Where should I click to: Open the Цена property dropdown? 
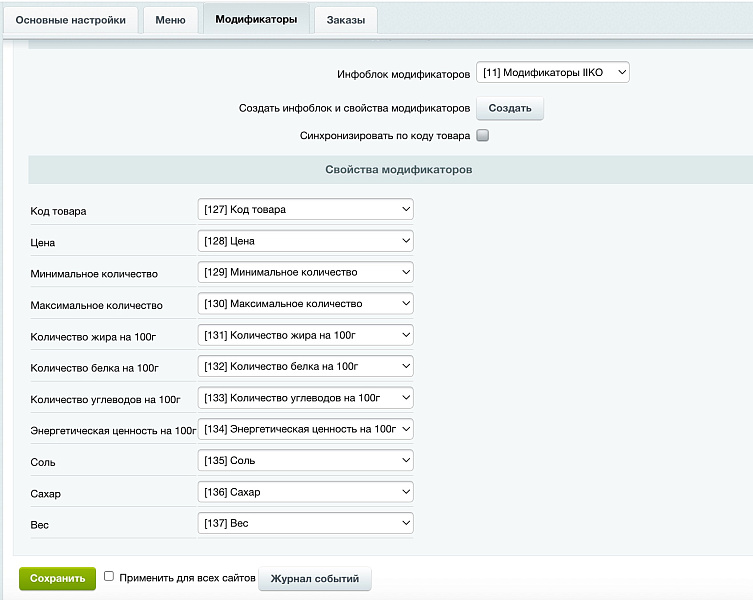(x=306, y=241)
